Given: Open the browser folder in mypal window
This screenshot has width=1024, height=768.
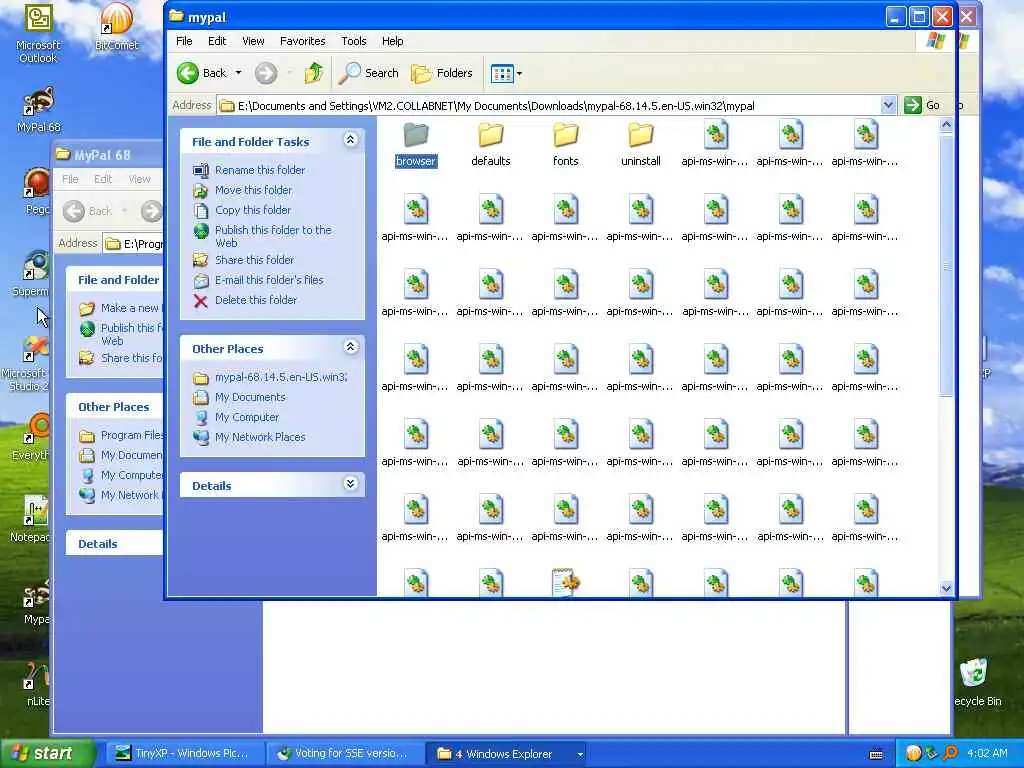Looking at the screenshot, I should [x=415, y=145].
